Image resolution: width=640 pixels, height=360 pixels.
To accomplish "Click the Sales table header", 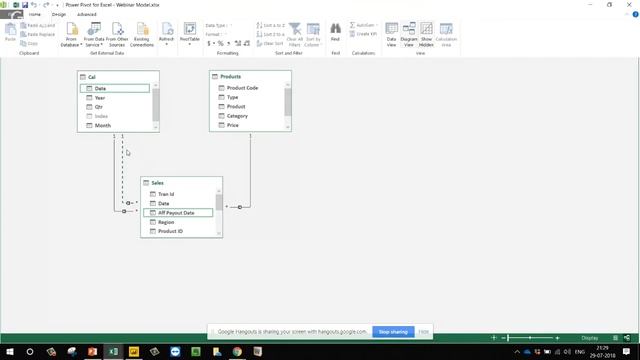I will click(x=182, y=183).
